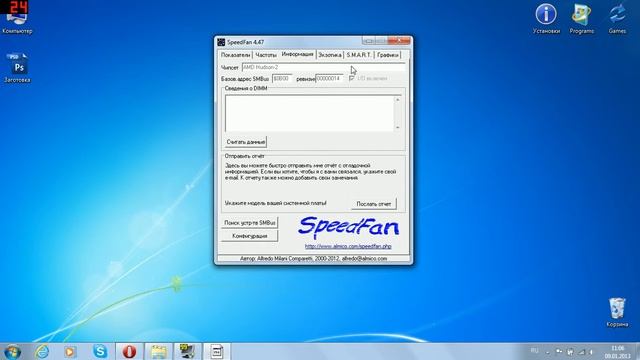Image resolution: width=640 pixels, height=360 pixels.
Task: Launch Internet Explorer from the taskbar
Action: click(42, 351)
